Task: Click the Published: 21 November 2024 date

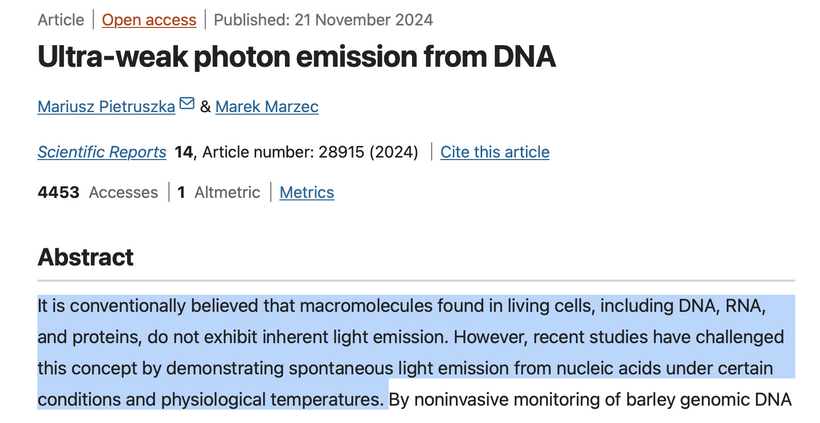Action: pyautogui.click(x=323, y=20)
